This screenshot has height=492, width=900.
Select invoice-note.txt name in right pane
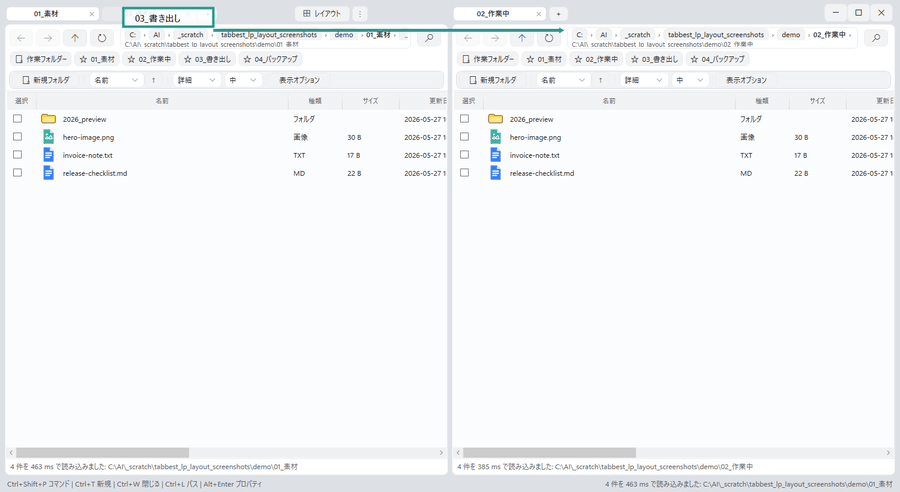tap(534, 156)
